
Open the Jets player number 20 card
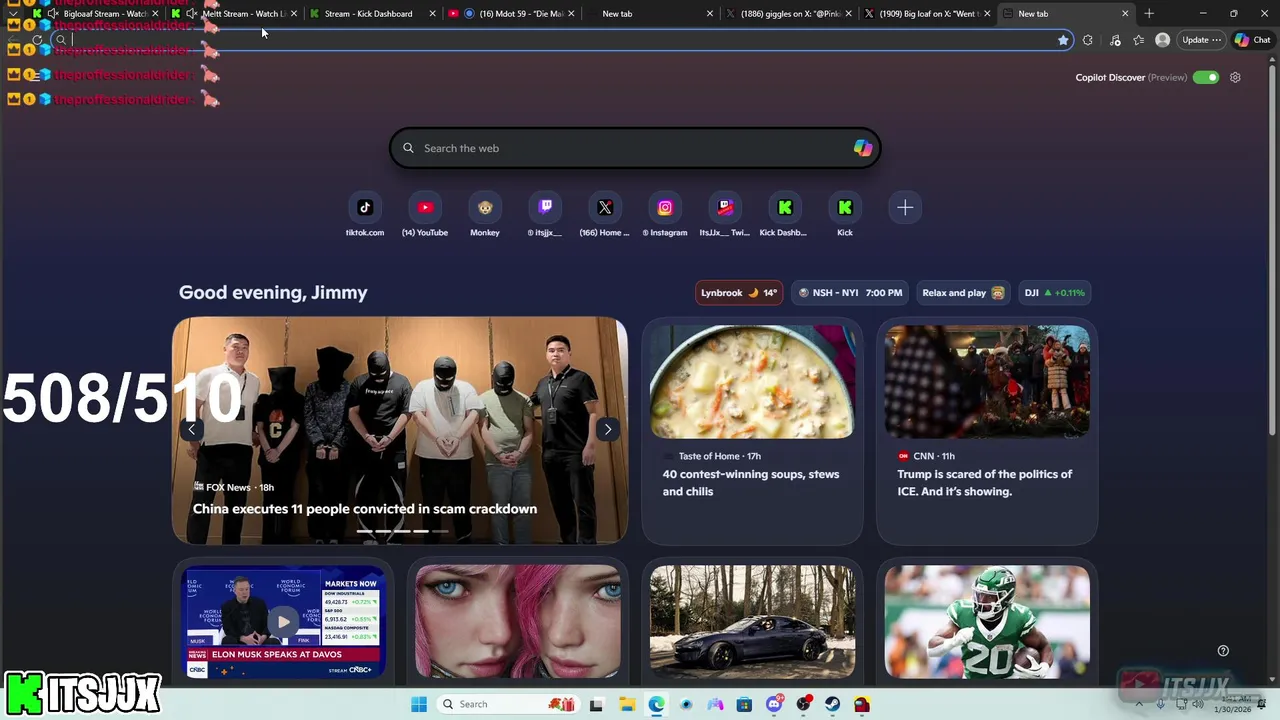click(x=987, y=622)
